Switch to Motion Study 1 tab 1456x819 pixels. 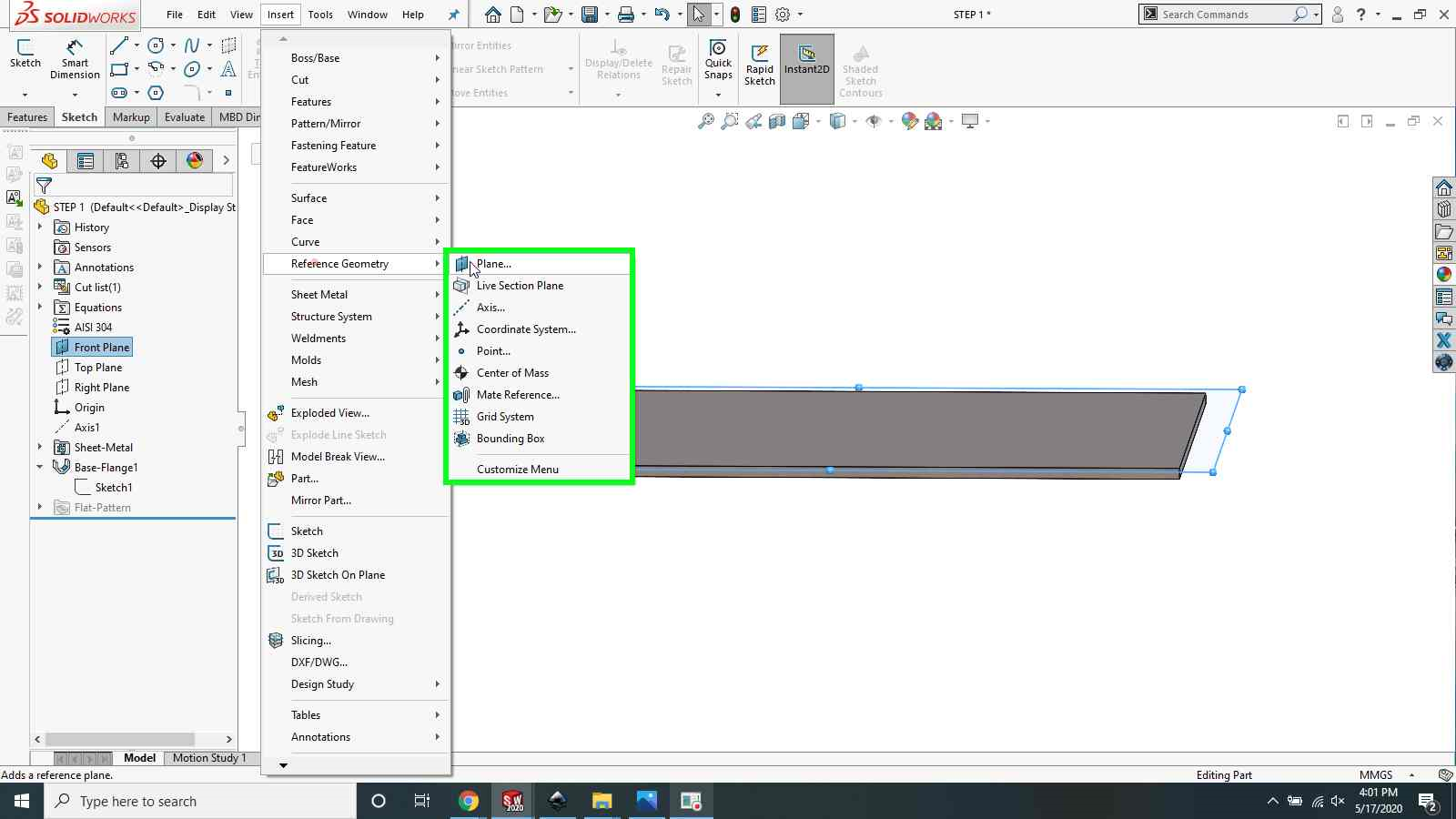click(x=209, y=758)
